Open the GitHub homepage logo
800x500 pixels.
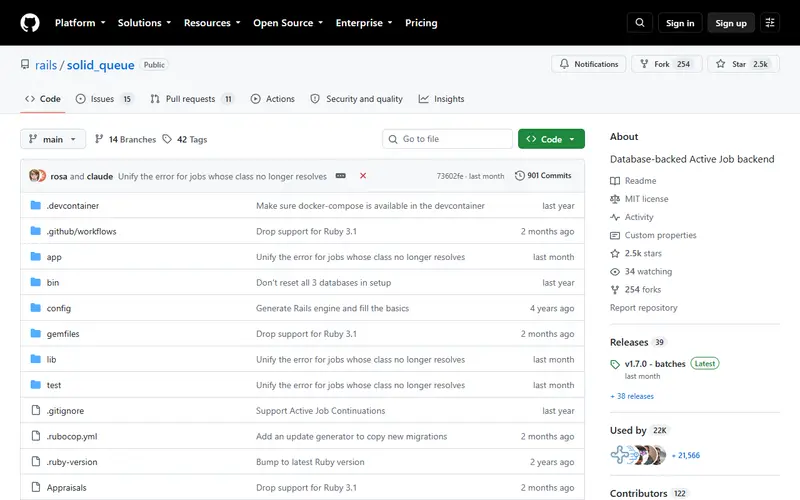coord(30,23)
